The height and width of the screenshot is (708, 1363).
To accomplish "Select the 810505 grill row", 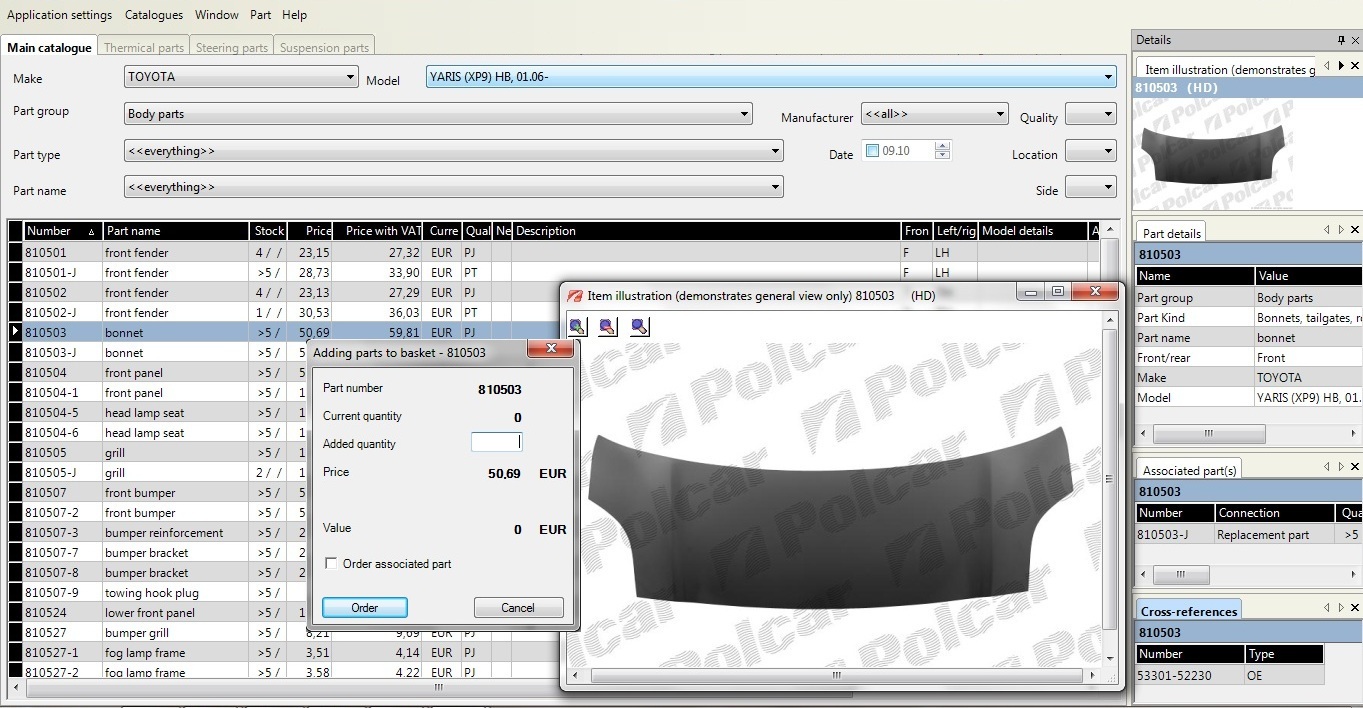I will pos(158,452).
